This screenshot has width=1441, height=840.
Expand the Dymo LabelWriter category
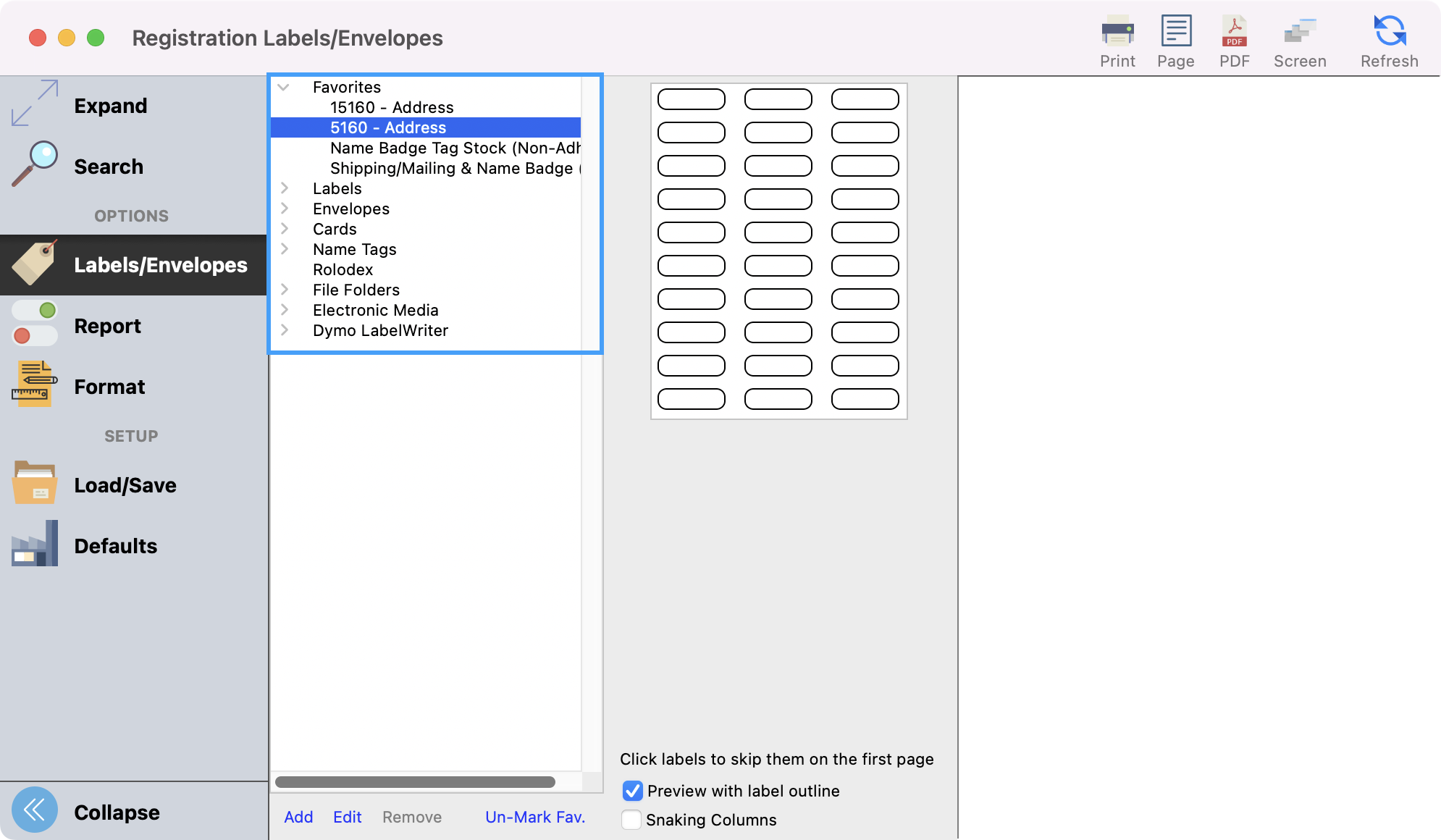[x=285, y=330]
